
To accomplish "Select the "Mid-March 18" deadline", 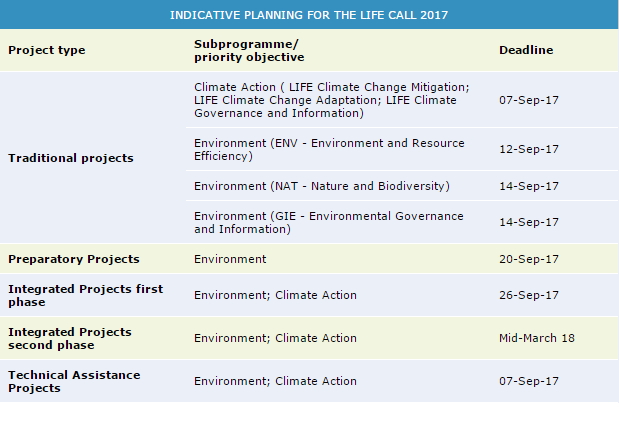I will [x=537, y=338].
